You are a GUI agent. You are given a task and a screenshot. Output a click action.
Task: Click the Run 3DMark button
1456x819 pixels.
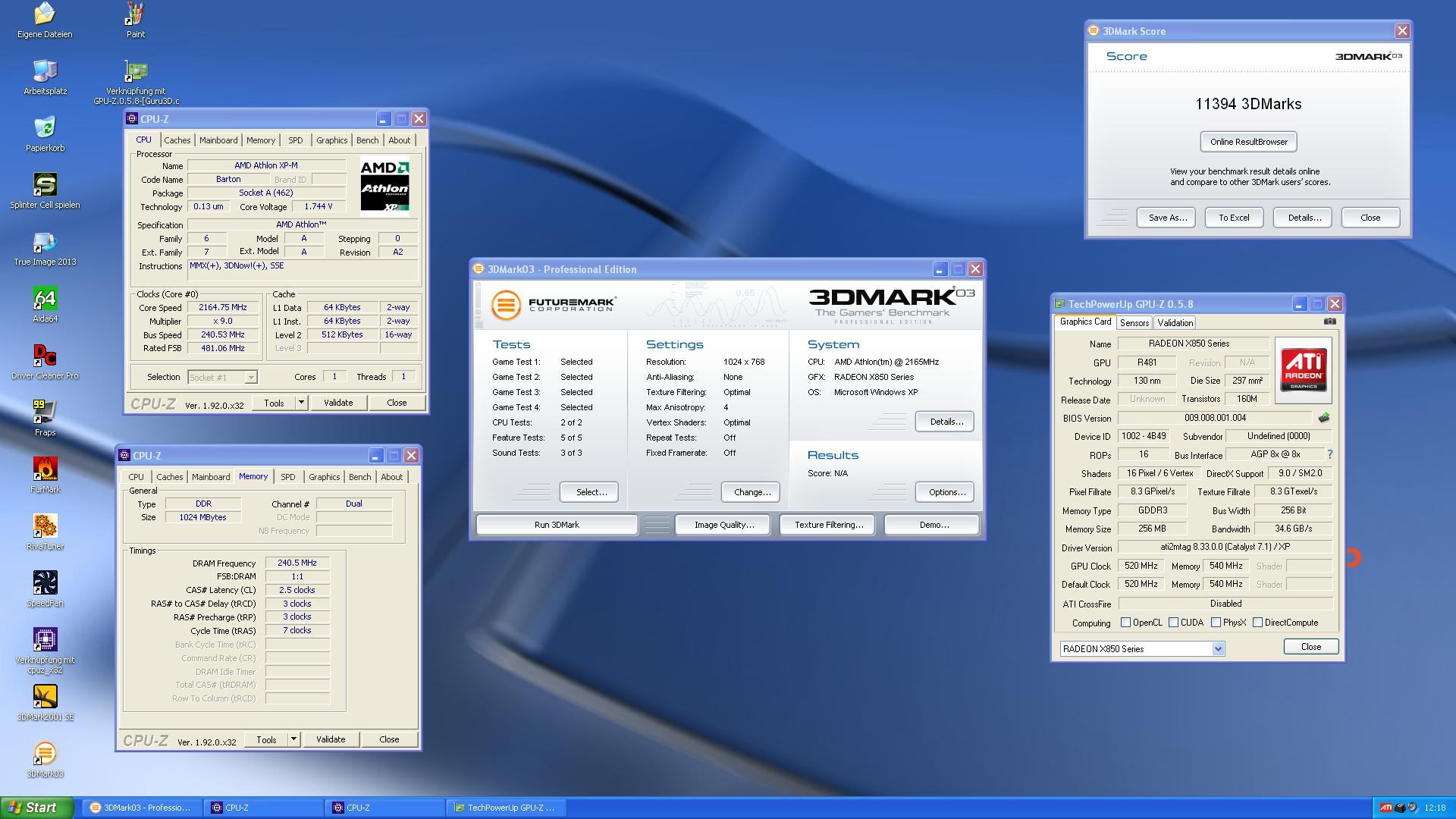pos(557,525)
